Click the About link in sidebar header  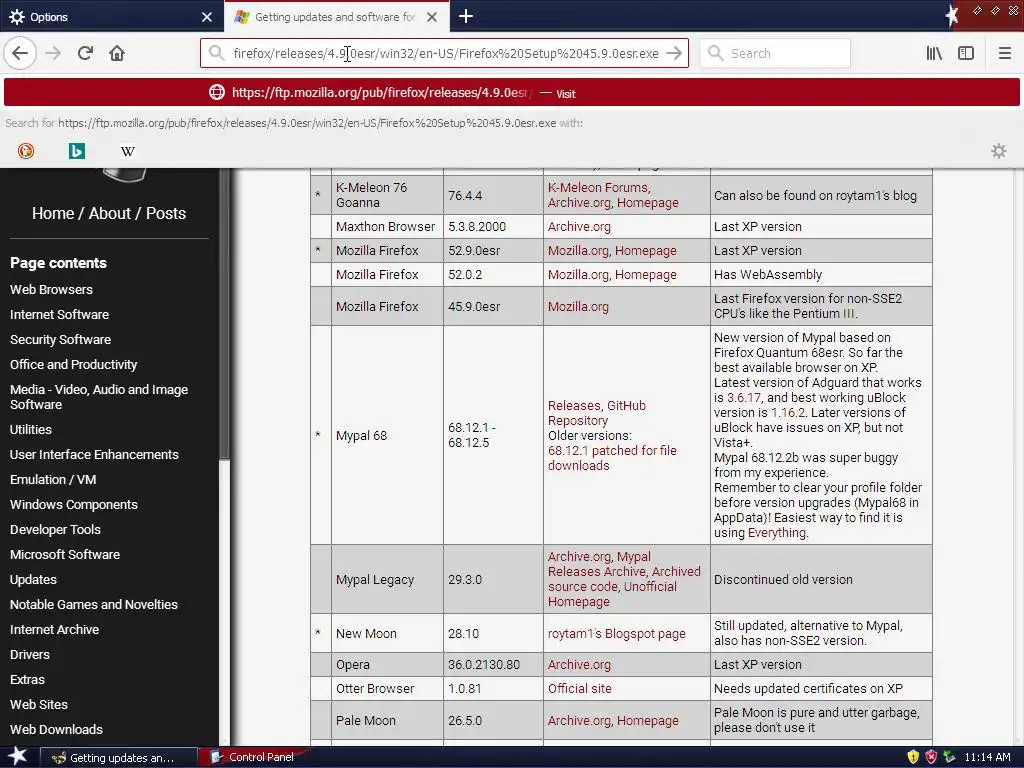pos(110,213)
